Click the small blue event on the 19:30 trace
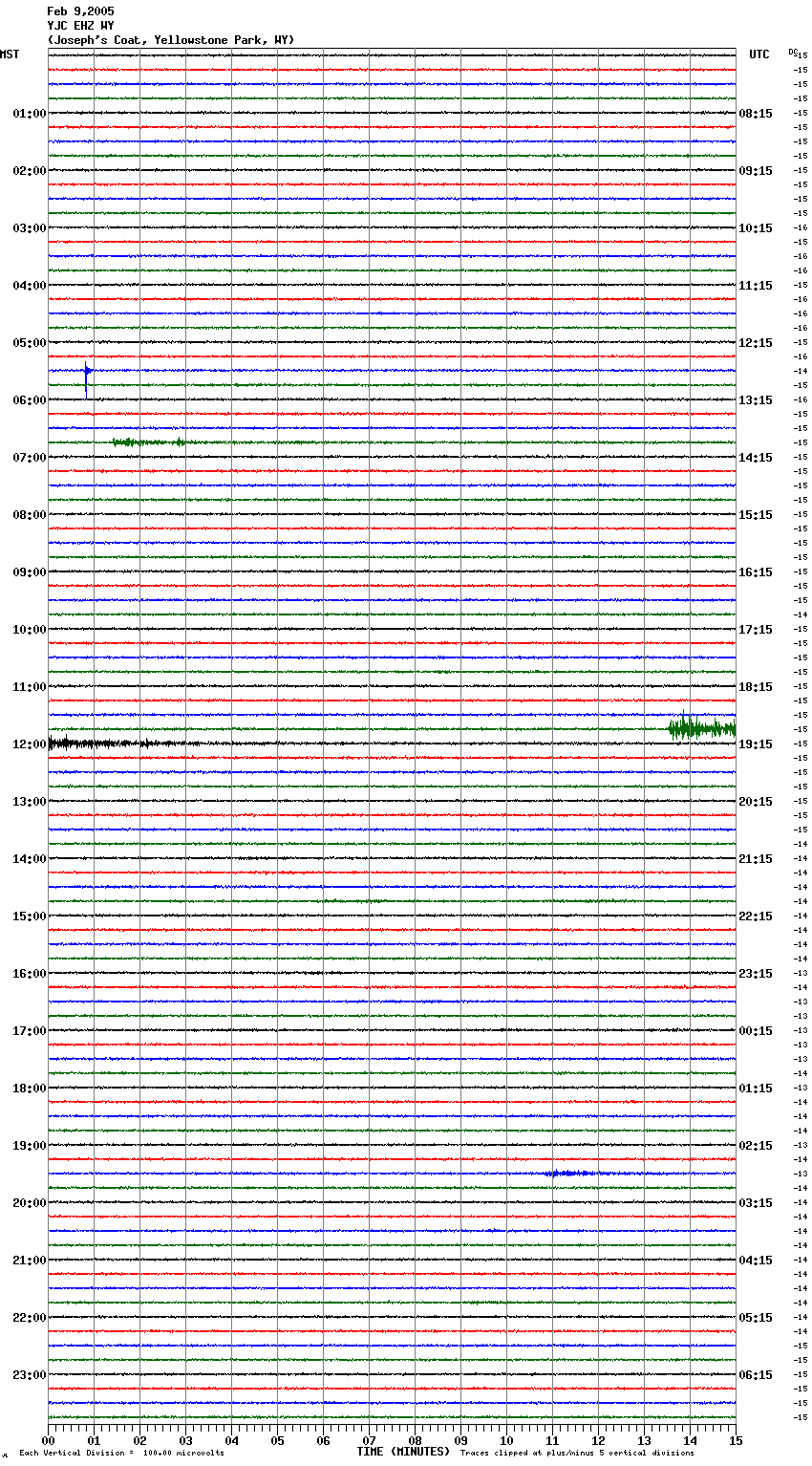The image size is (812, 1466). pos(571,1174)
